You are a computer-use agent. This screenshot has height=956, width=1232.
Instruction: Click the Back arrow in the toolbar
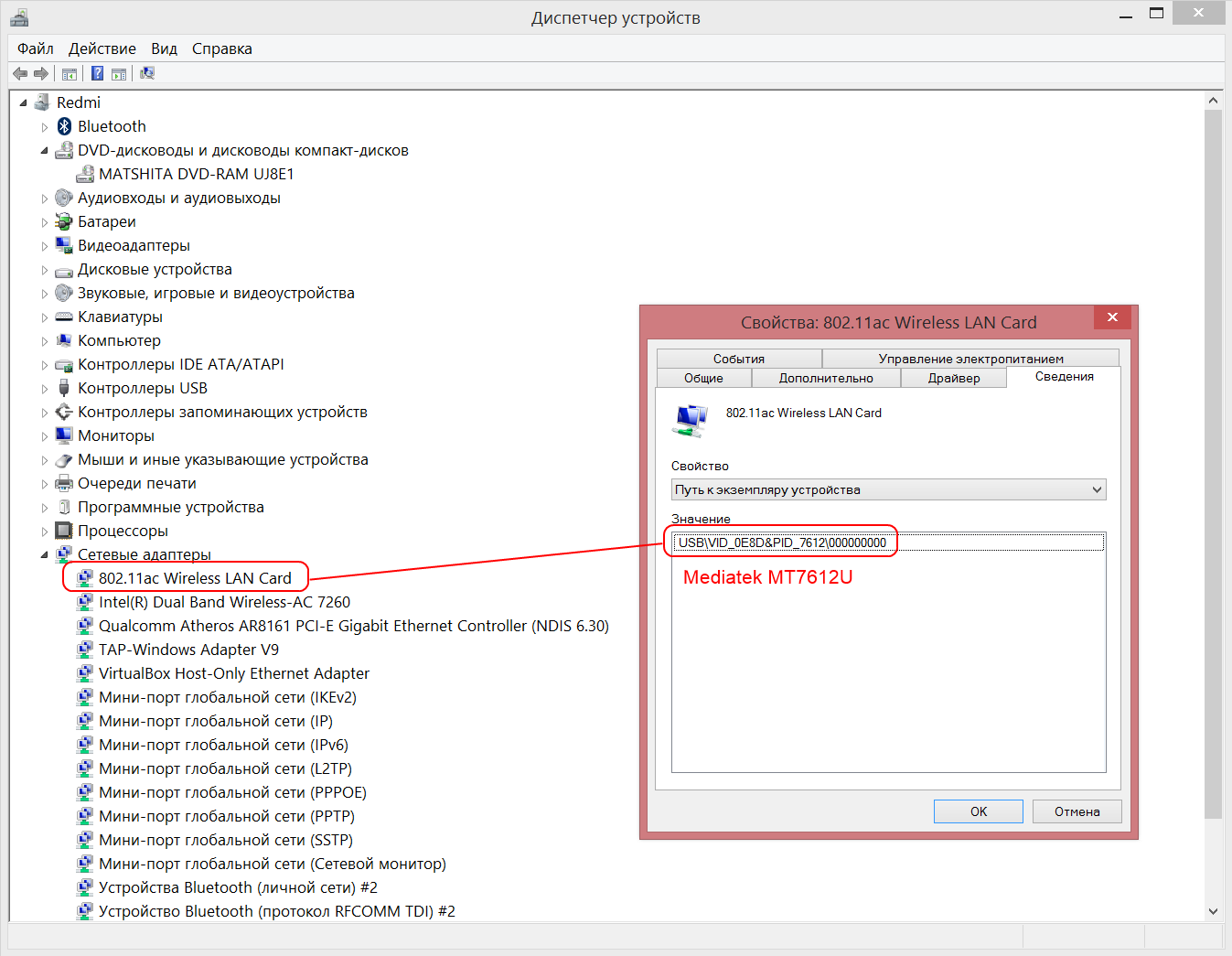[20, 74]
